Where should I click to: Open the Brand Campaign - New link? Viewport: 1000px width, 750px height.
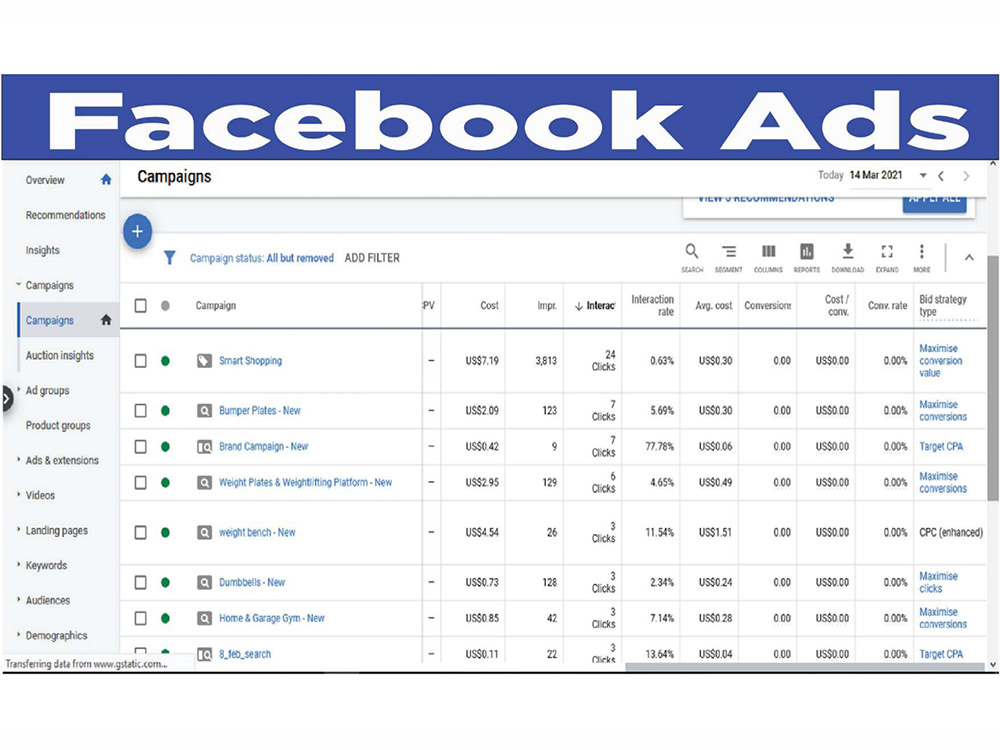(263, 447)
